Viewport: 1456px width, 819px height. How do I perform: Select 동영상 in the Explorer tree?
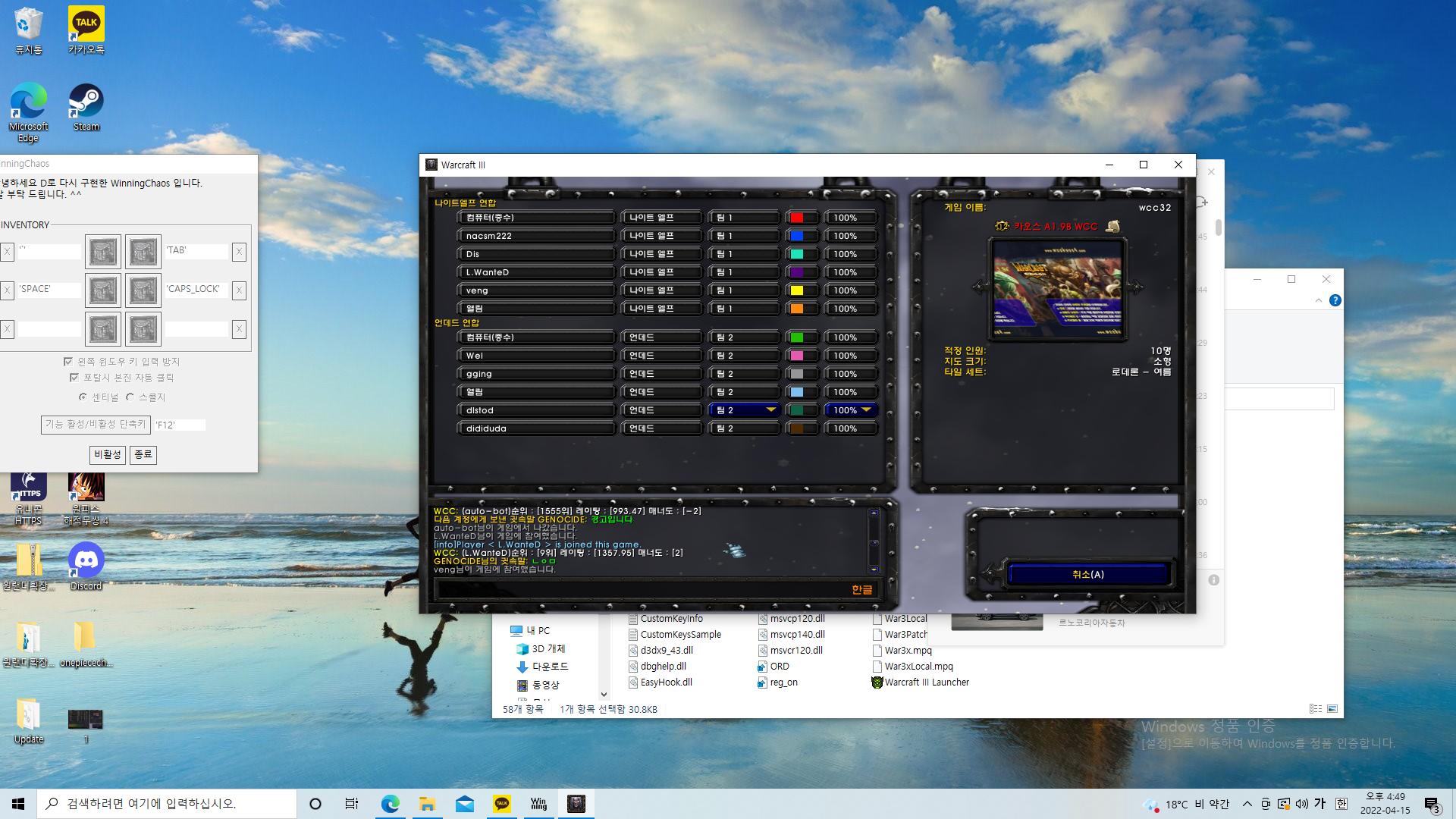coord(538,685)
